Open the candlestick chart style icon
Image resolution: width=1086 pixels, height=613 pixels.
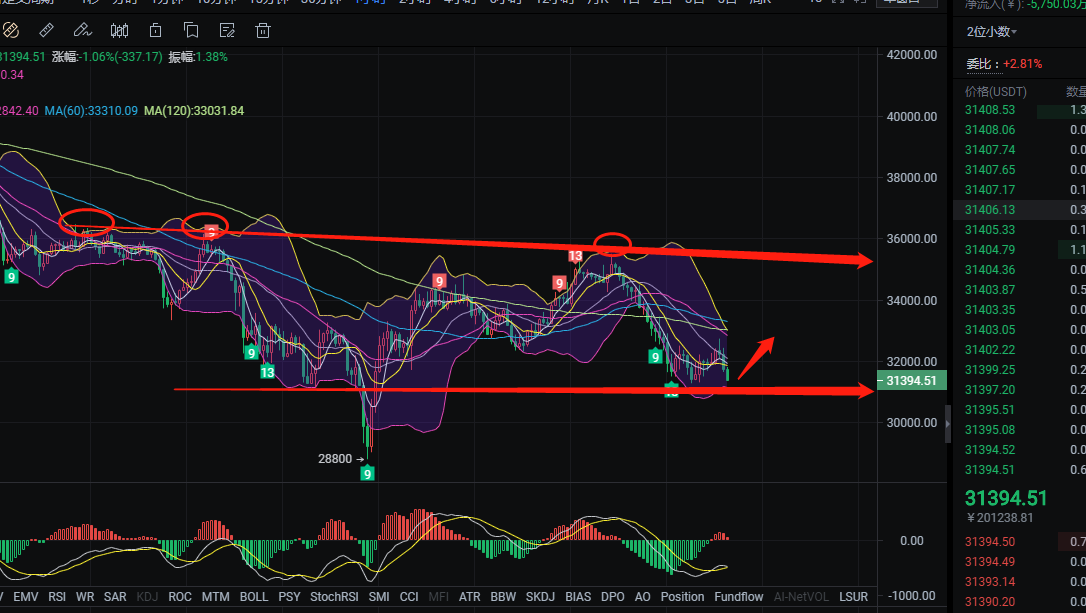(122, 30)
